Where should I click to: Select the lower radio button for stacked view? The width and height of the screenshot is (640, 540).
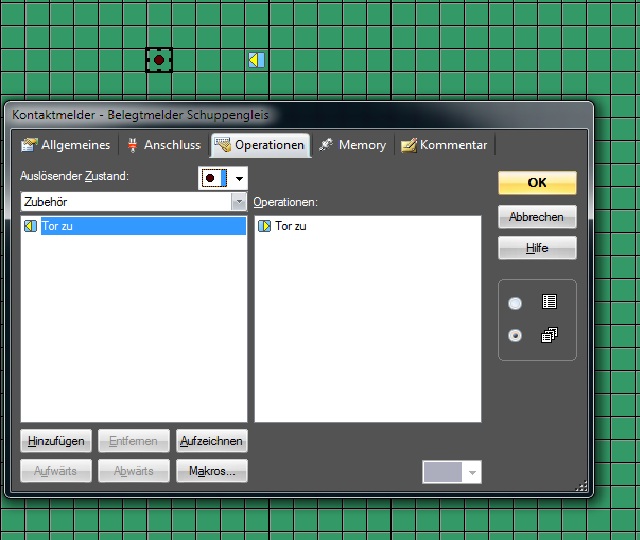[x=515, y=336]
